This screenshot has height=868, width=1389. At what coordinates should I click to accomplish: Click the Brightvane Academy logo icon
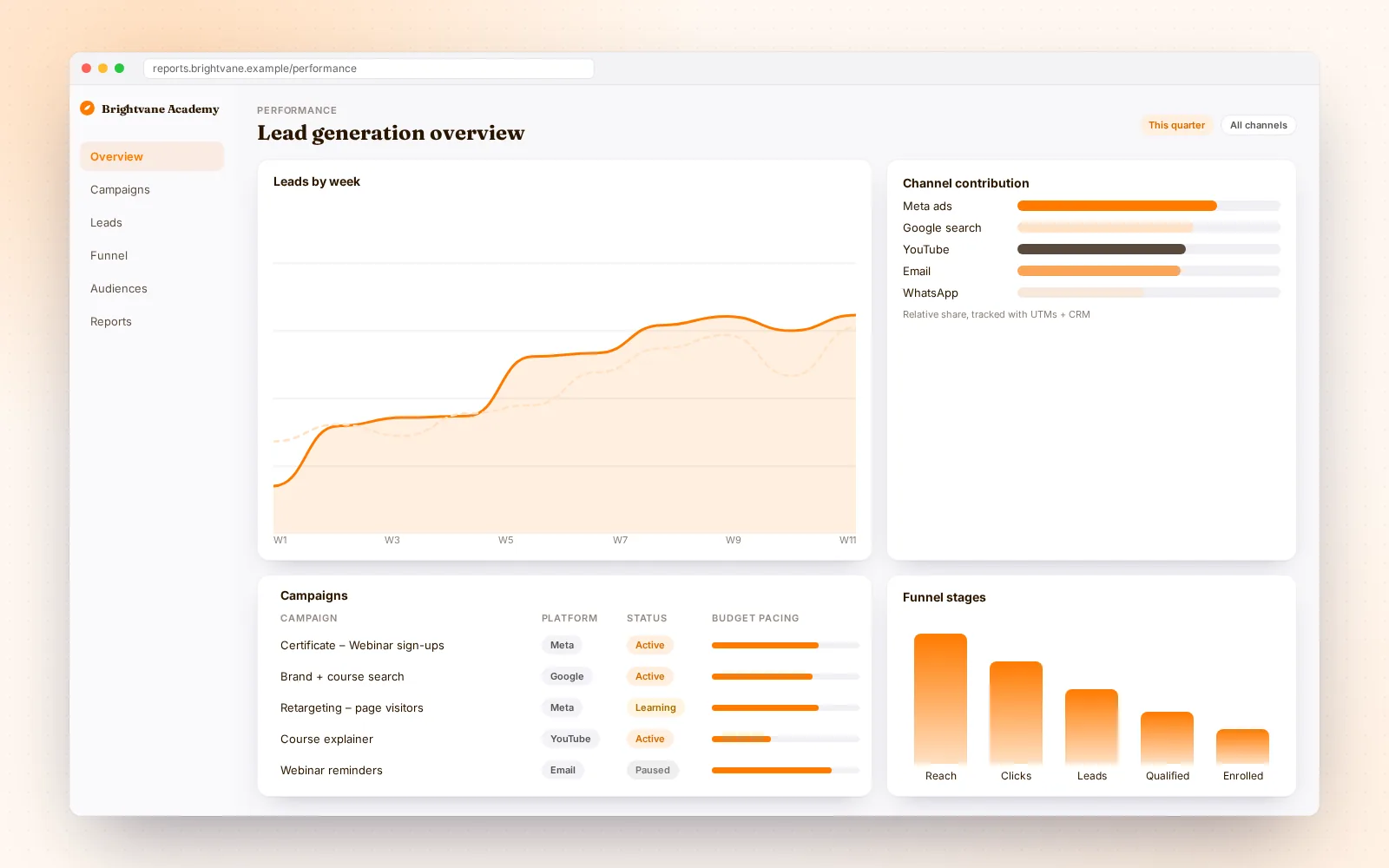(x=87, y=108)
